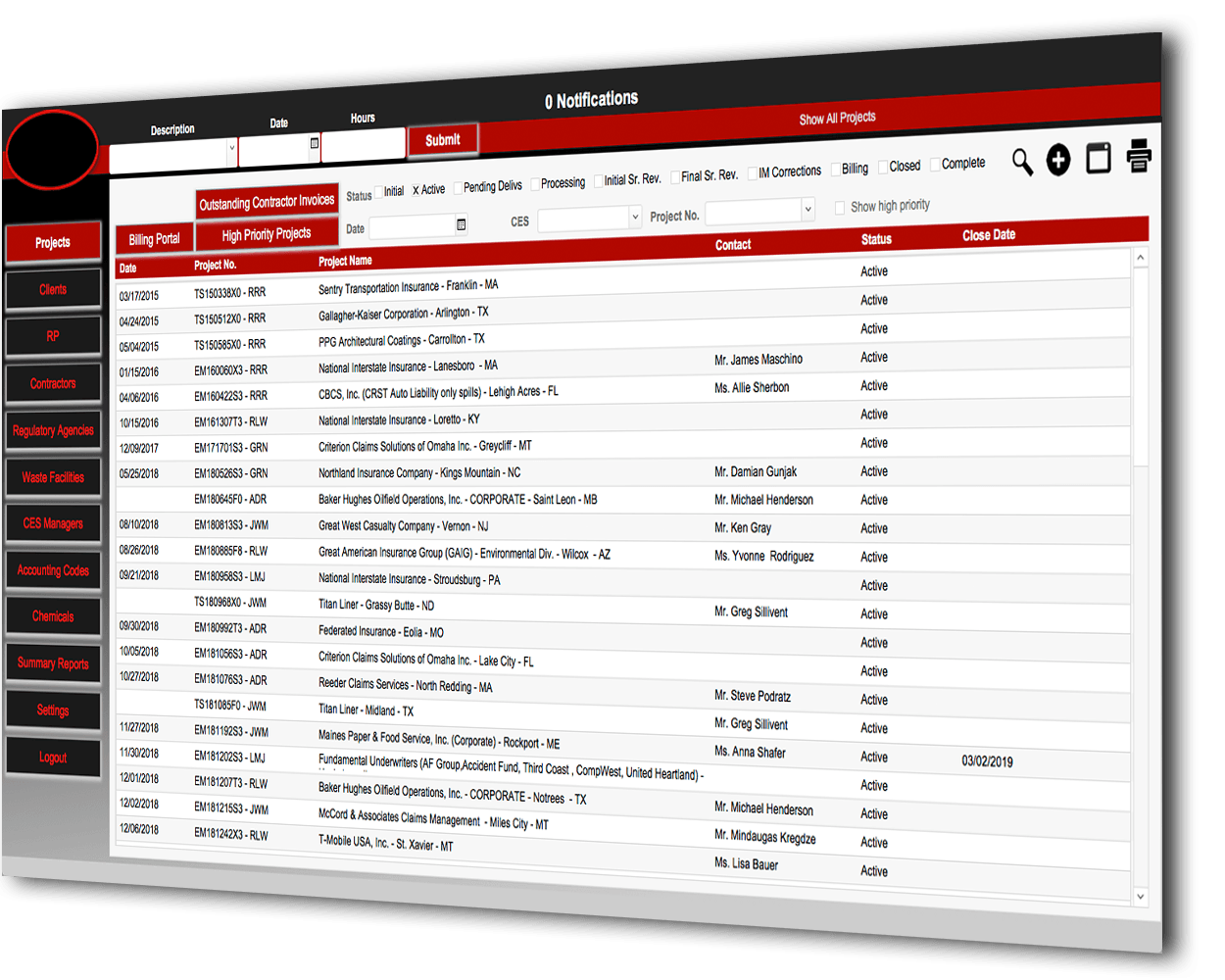Expand the Project No. dropdown
Viewport: 1225px width, 980px height.
tap(808, 209)
